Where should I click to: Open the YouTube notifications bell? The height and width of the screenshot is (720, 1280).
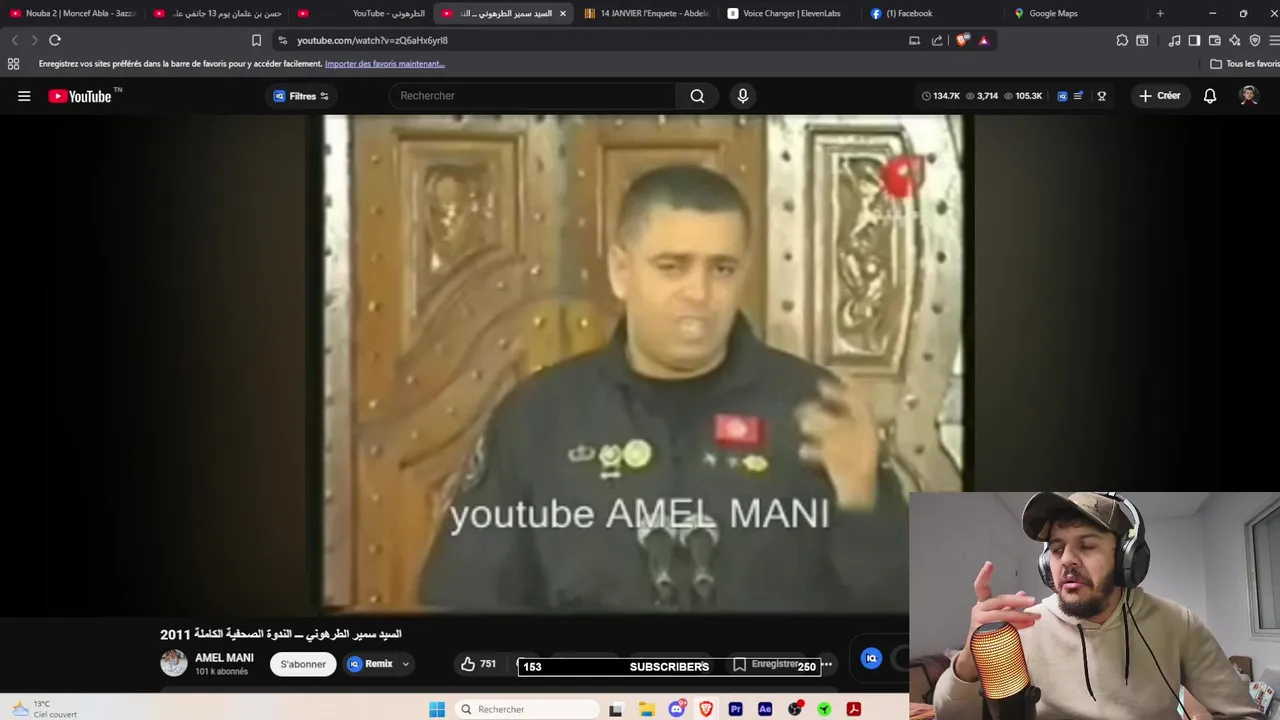(x=1210, y=96)
